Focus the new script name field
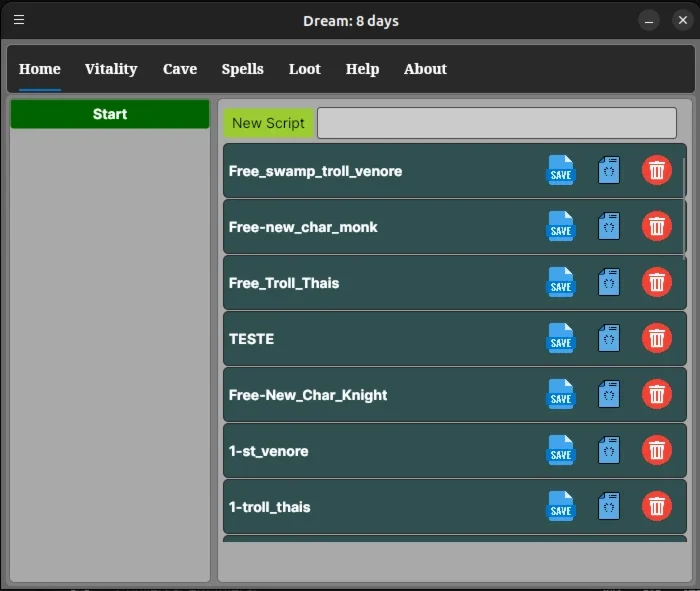The height and width of the screenshot is (591, 700). pyautogui.click(x=497, y=123)
